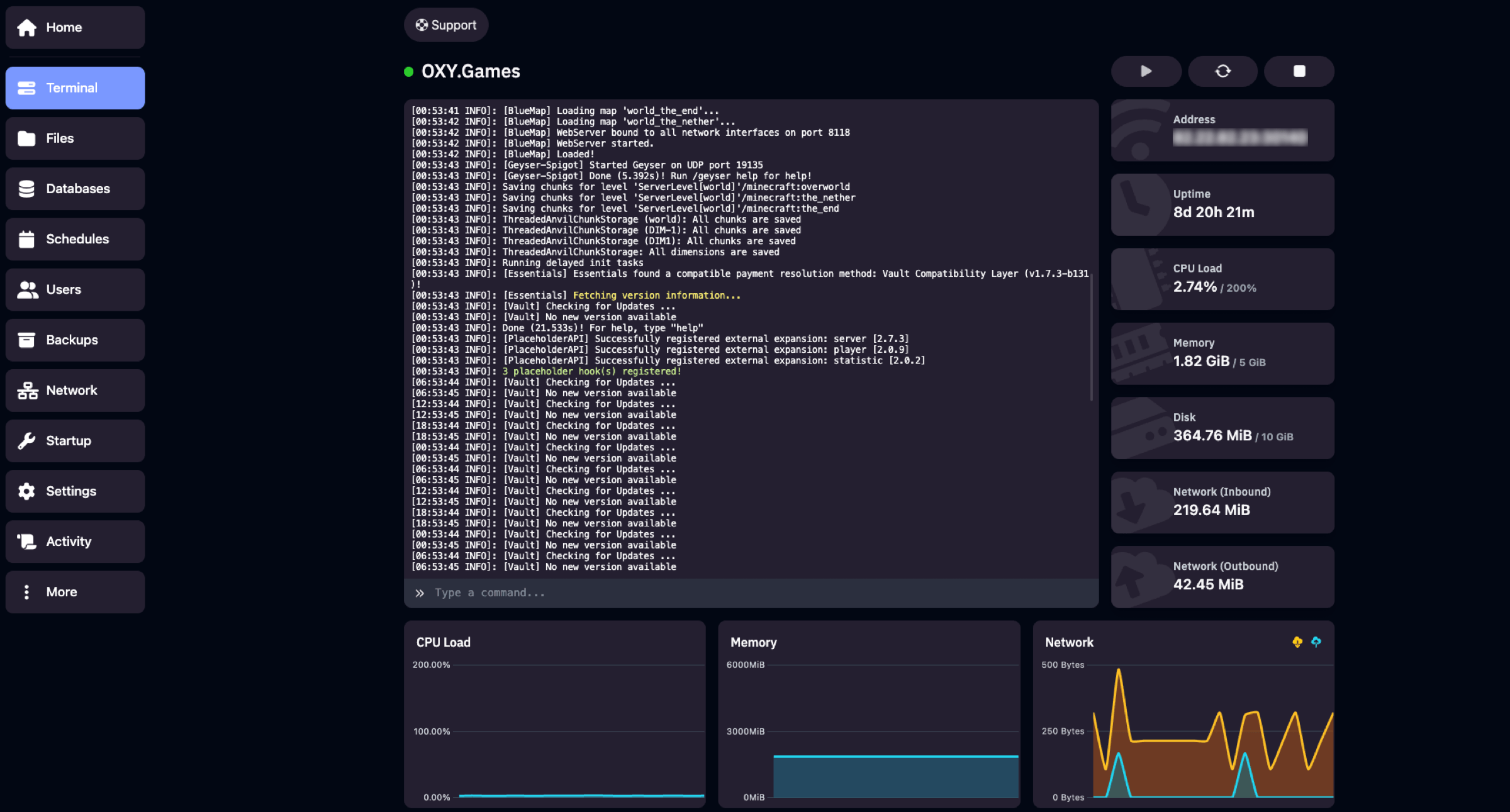
Task: Click the OXY.Games server name
Action: pyautogui.click(x=471, y=71)
